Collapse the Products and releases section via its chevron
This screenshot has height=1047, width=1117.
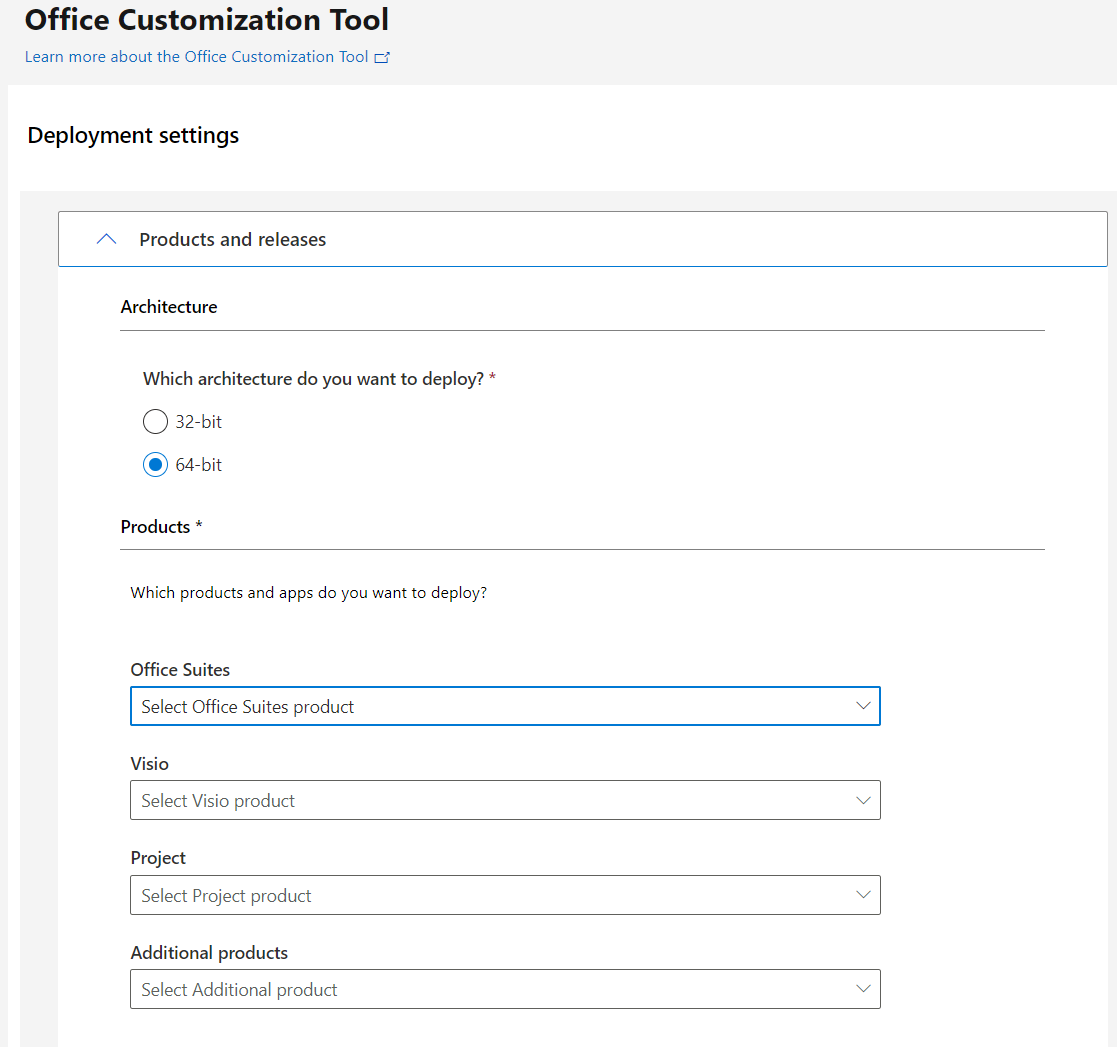pos(106,239)
